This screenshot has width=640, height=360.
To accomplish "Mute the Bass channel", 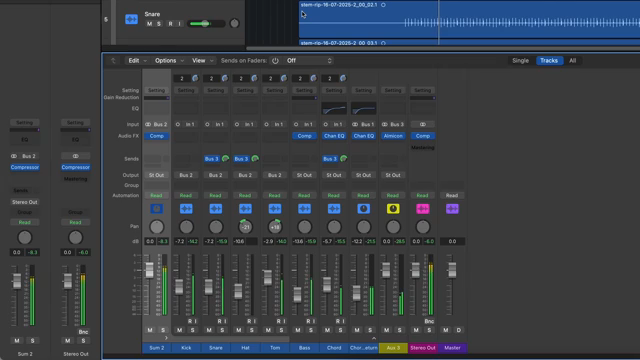I will click(298, 330).
